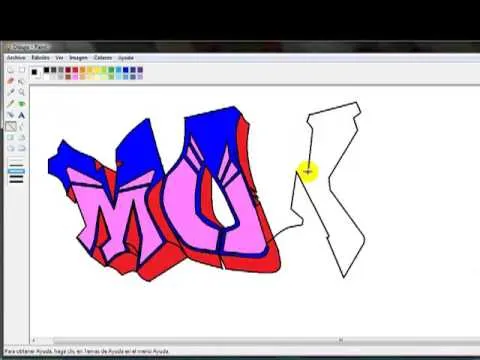Select the Curve tool
The width and height of the screenshot is (480, 360).
tap(22, 126)
